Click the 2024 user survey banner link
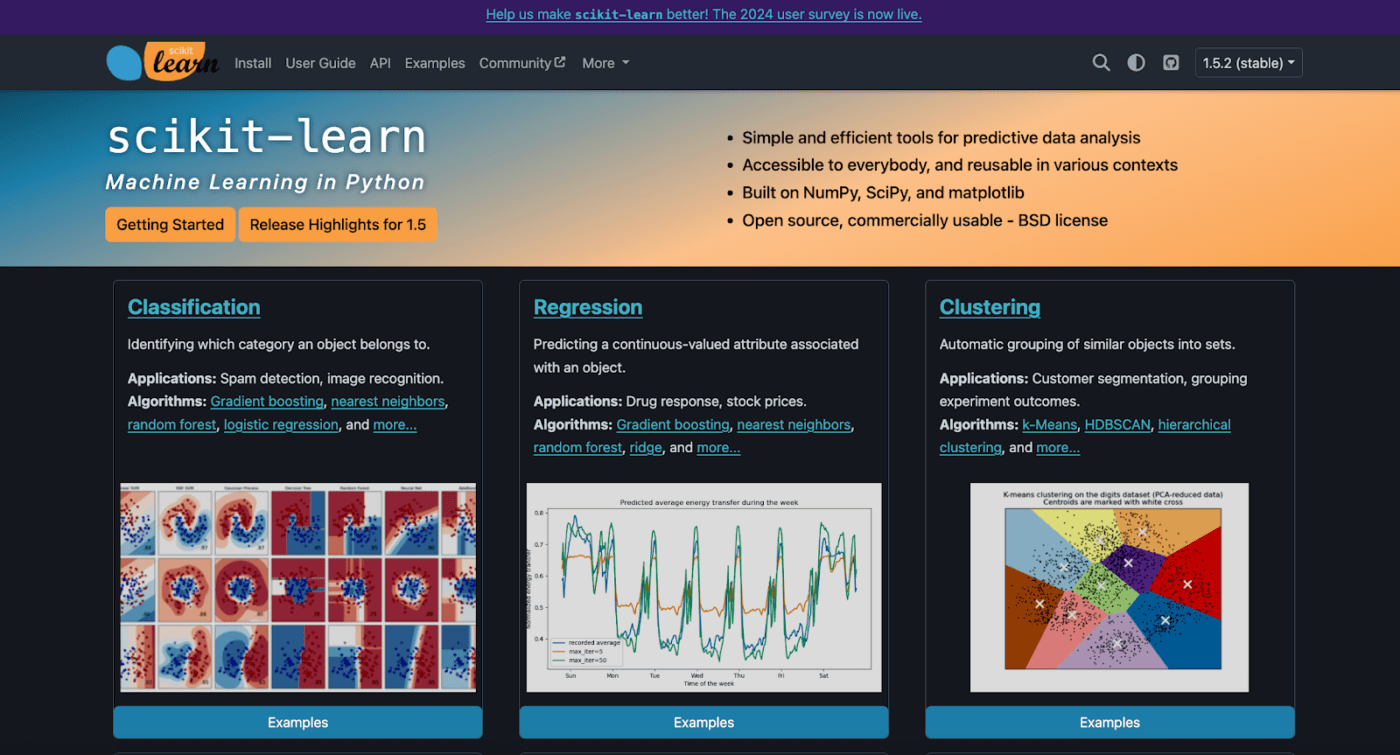The image size is (1400, 755). click(704, 15)
